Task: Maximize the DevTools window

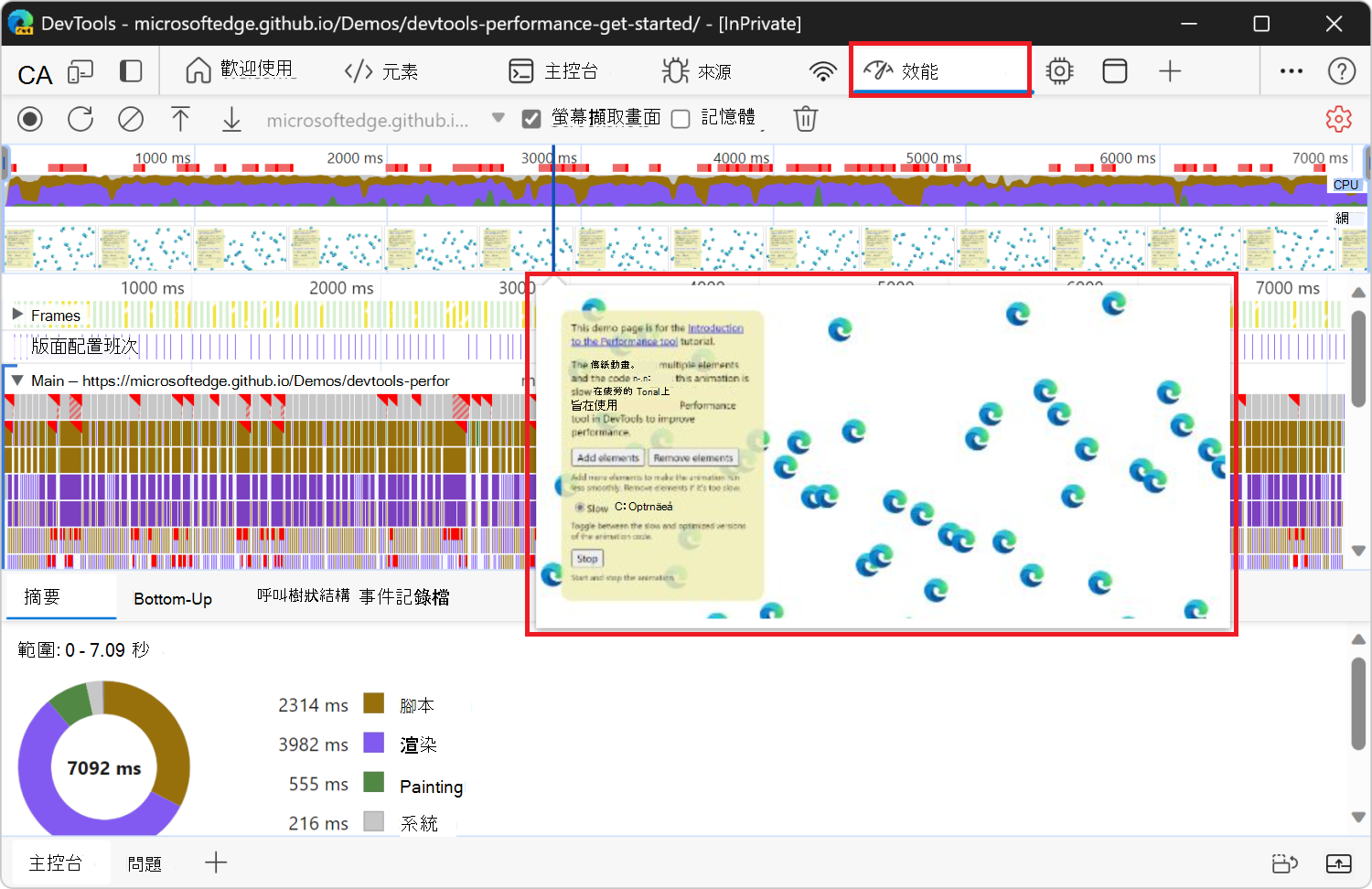Action: (1261, 24)
